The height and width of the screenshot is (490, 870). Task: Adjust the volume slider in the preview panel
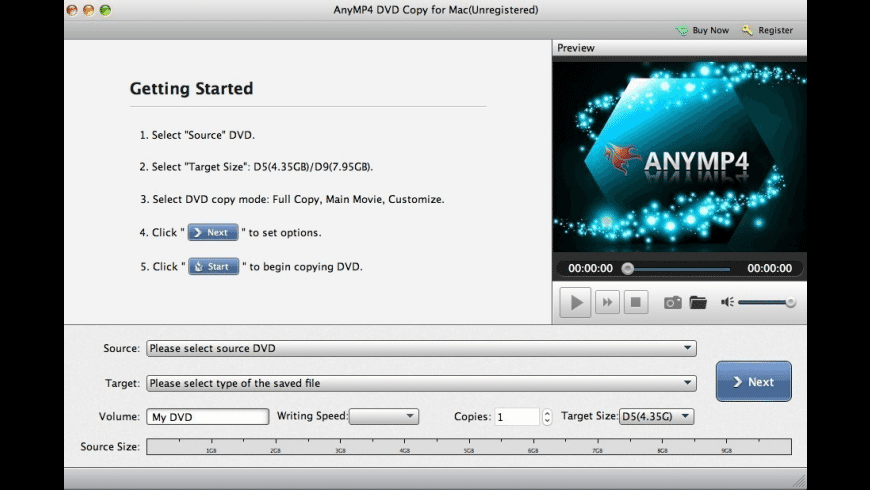(x=767, y=302)
